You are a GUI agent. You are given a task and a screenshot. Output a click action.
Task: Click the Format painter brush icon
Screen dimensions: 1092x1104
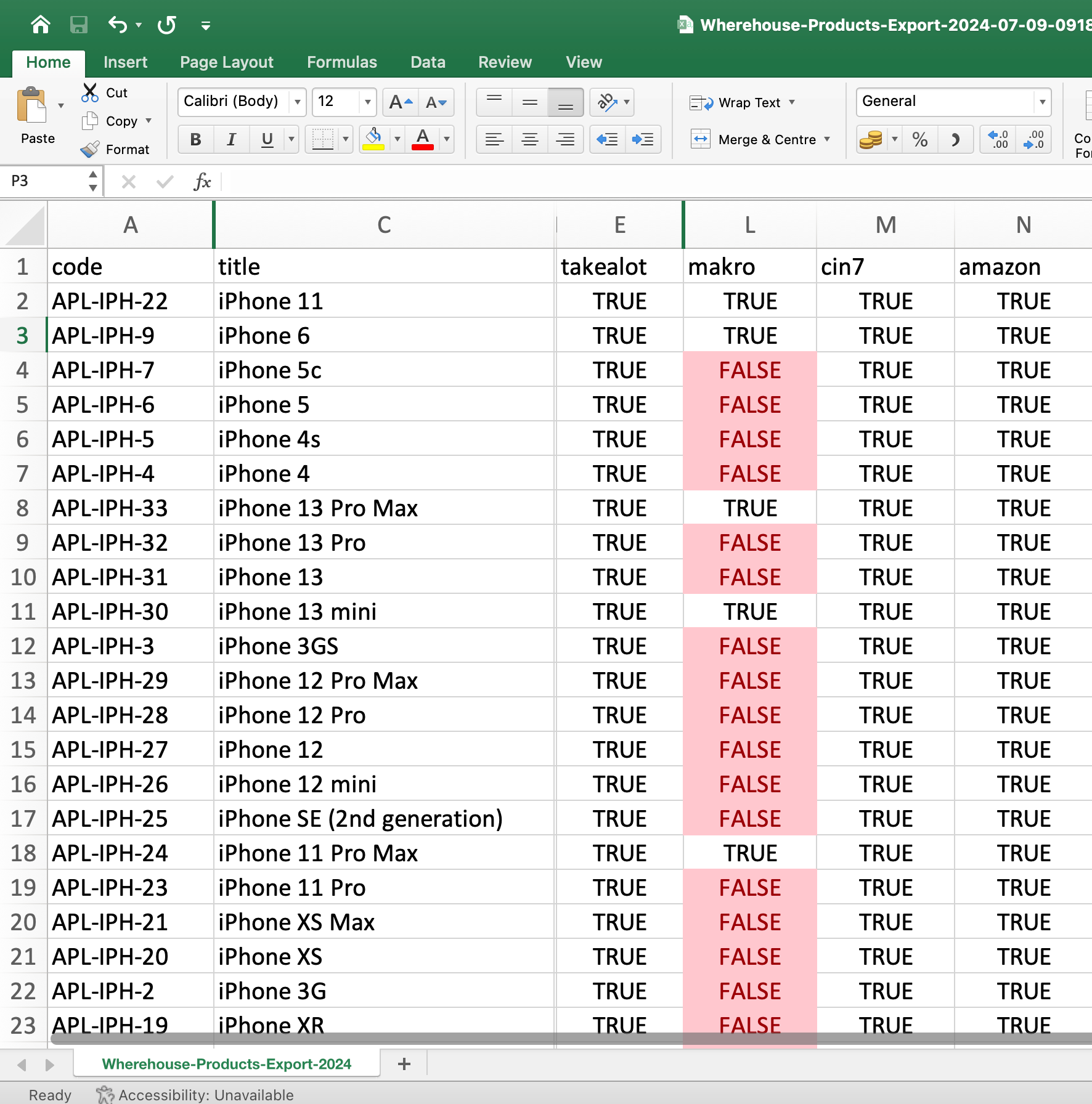[90, 149]
